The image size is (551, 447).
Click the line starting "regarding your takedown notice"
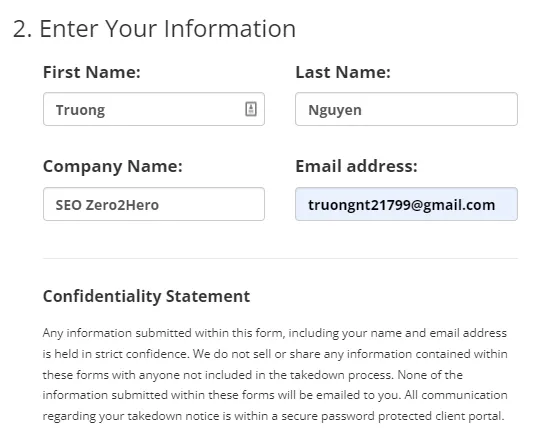[274, 416]
